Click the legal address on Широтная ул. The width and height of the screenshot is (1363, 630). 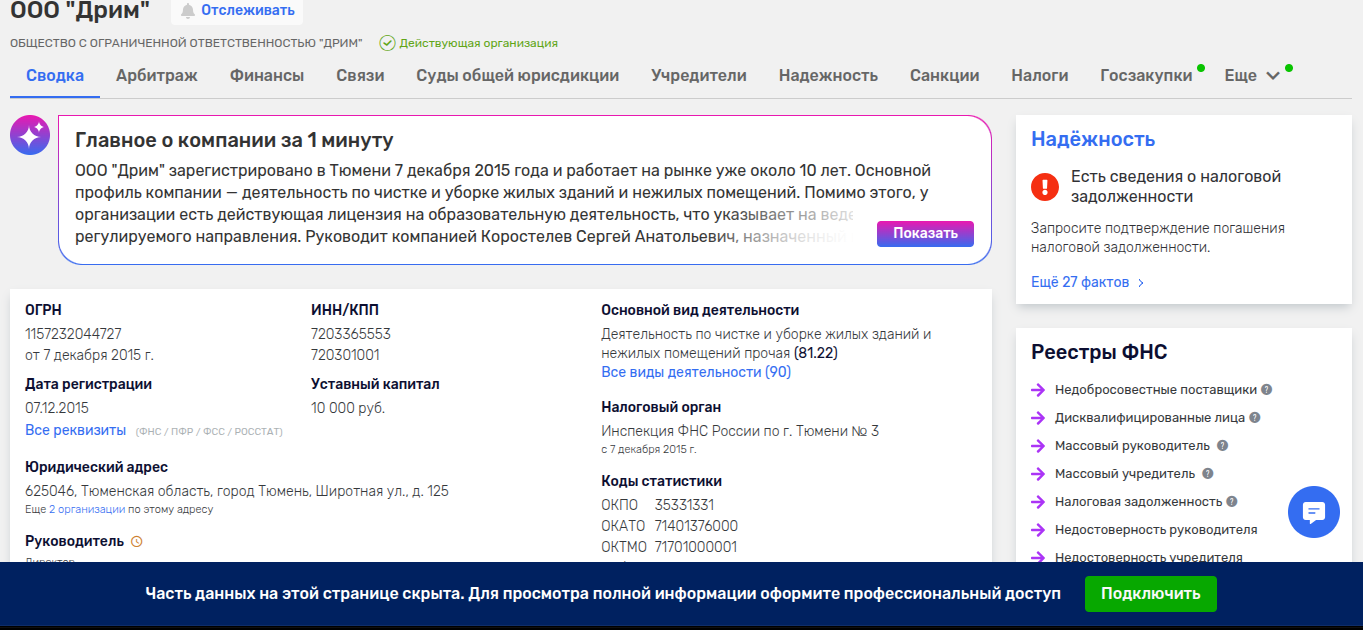coord(237,491)
